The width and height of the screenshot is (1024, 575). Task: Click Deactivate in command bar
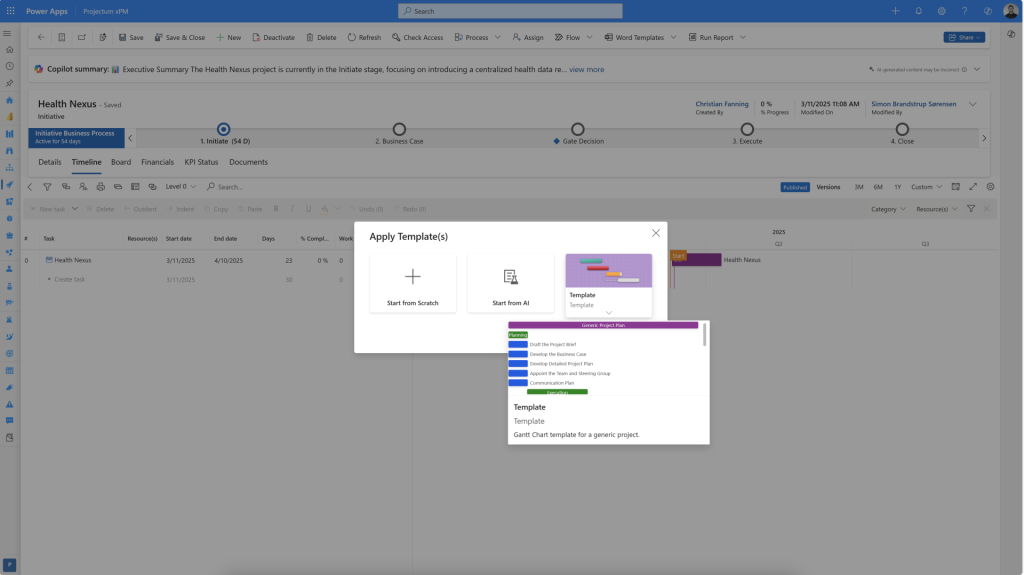click(x=274, y=37)
